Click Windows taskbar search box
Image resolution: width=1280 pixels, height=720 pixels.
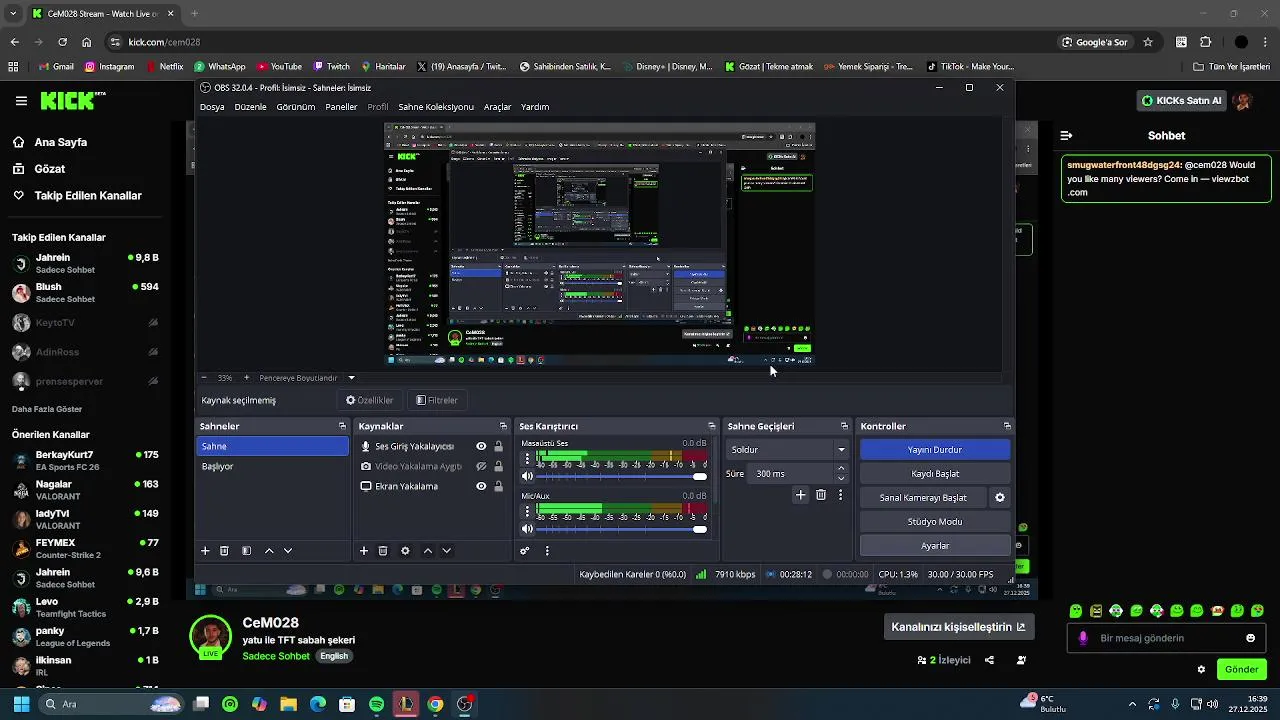pos(112,704)
